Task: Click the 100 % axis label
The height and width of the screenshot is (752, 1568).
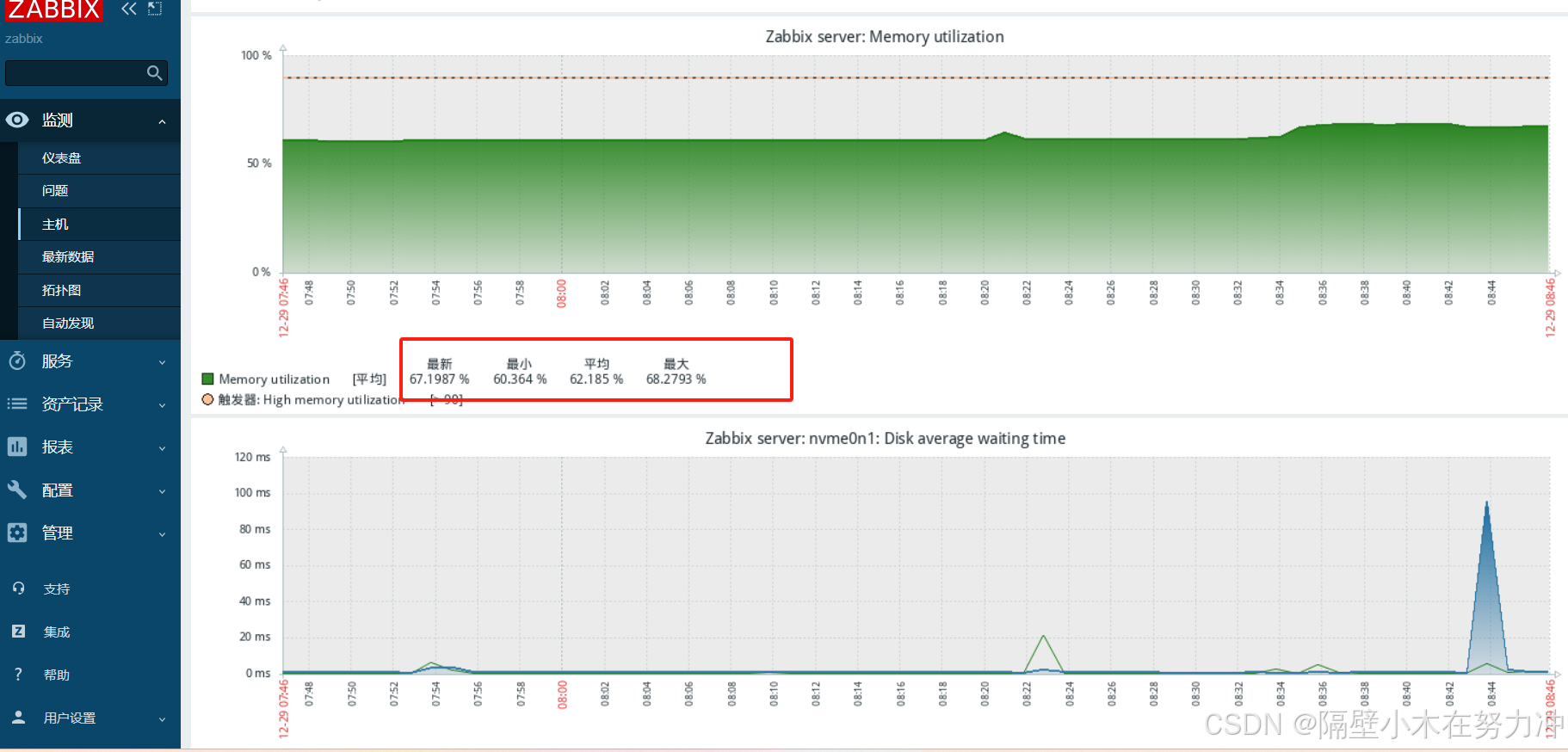Action: (x=256, y=55)
